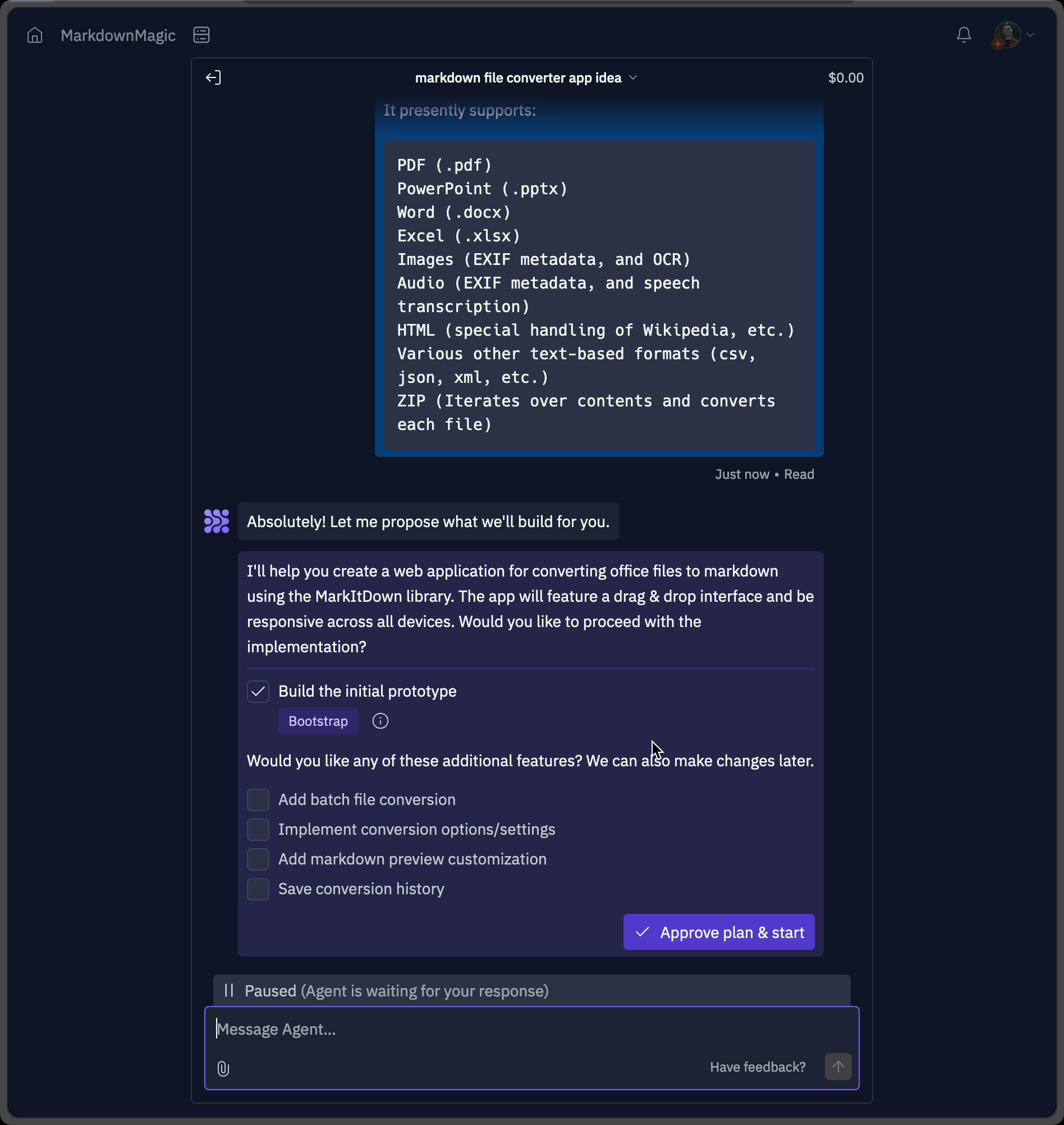1064x1125 pixels.
Task: Click the Paused agent status text
Action: tap(396, 990)
